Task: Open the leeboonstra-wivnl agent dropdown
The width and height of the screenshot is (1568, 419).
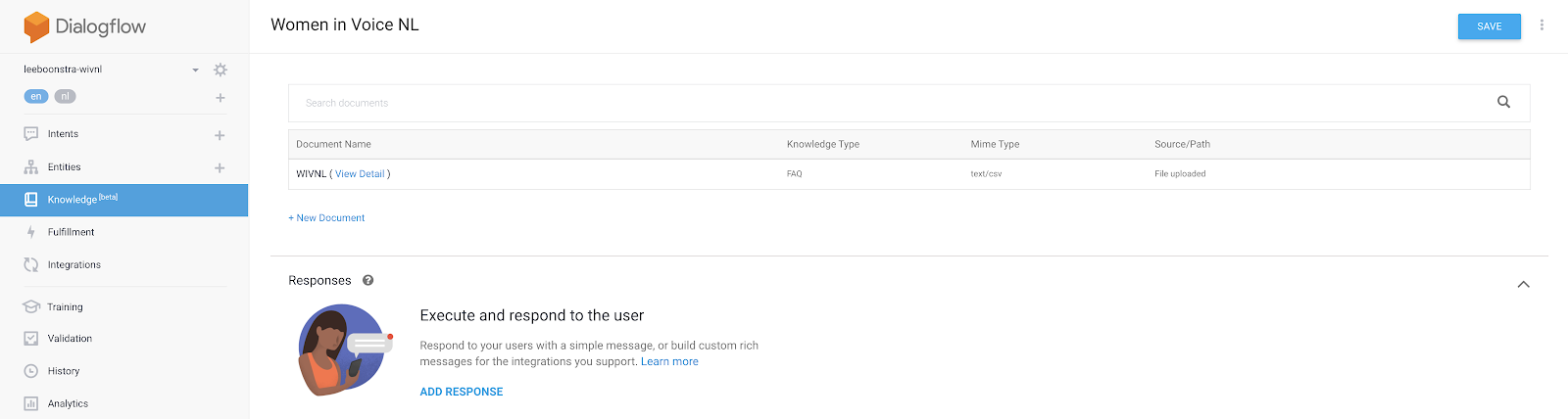Action: tap(195, 70)
